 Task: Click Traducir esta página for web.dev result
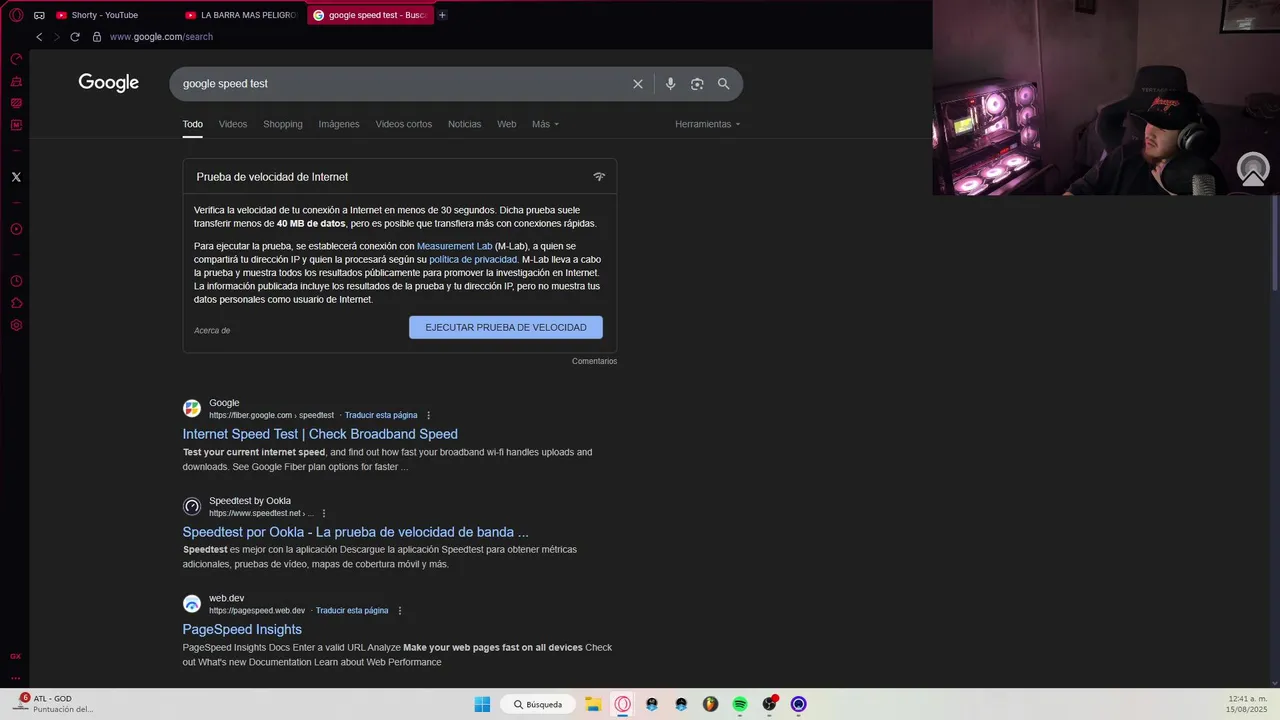352,610
